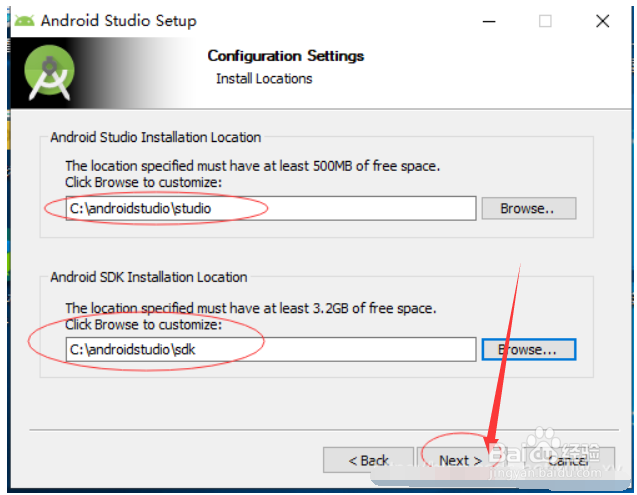
Task: Proceed with the Next button
Action: 460,460
